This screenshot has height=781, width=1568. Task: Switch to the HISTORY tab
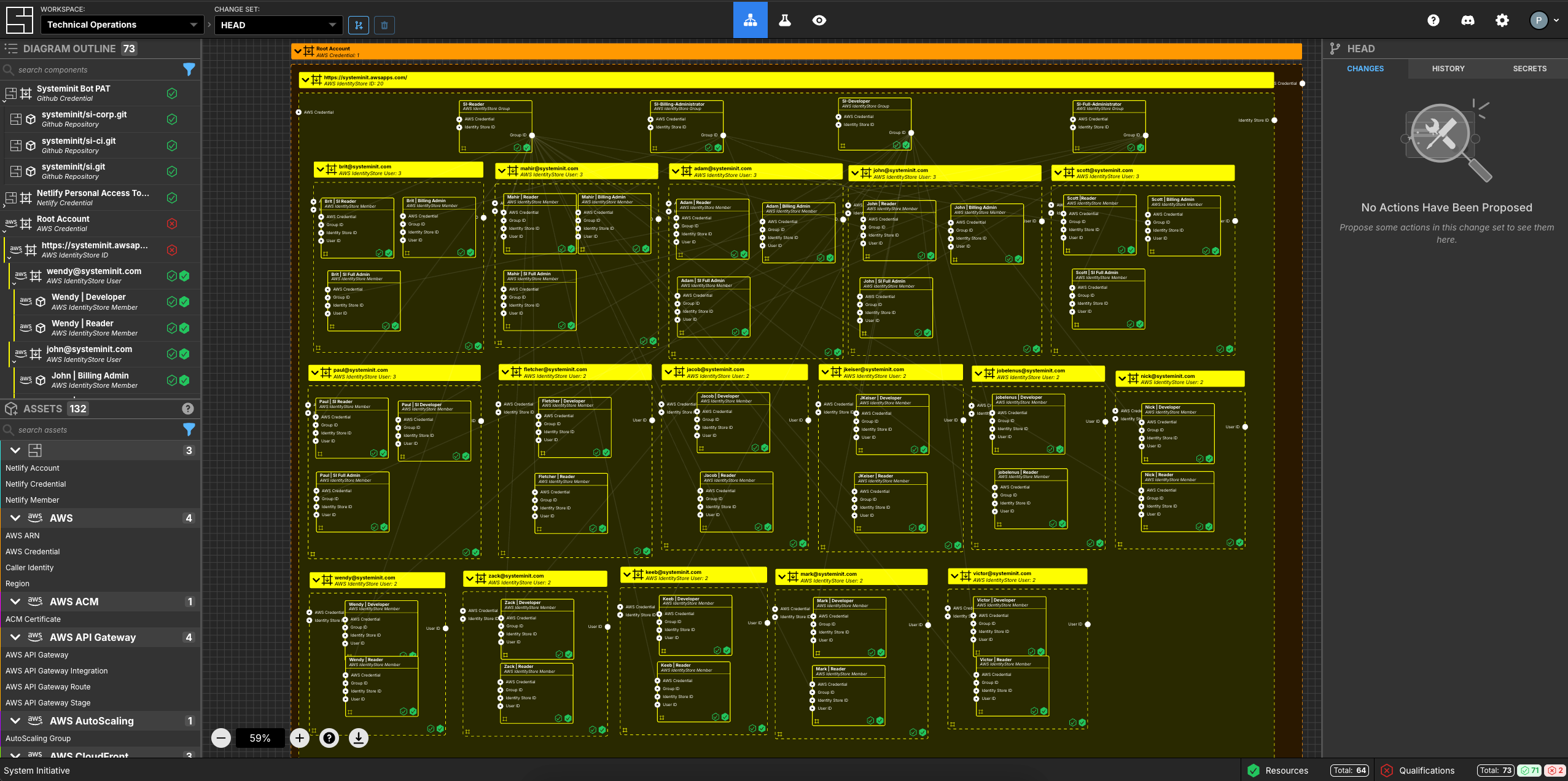click(1448, 69)
